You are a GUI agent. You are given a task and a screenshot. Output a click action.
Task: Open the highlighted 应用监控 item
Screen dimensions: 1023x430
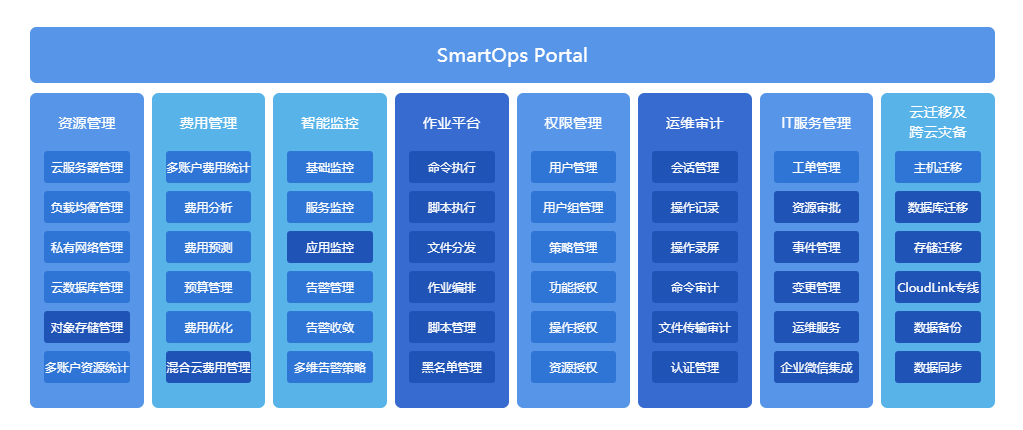(330, 247)
